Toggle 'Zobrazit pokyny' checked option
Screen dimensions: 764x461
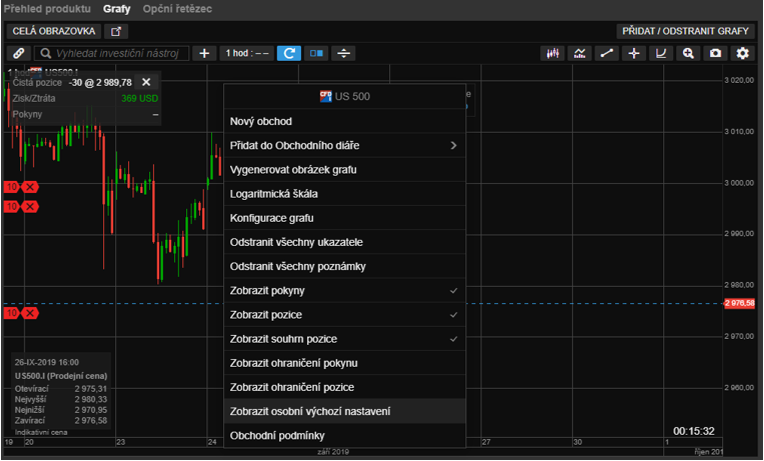[344, 290]
